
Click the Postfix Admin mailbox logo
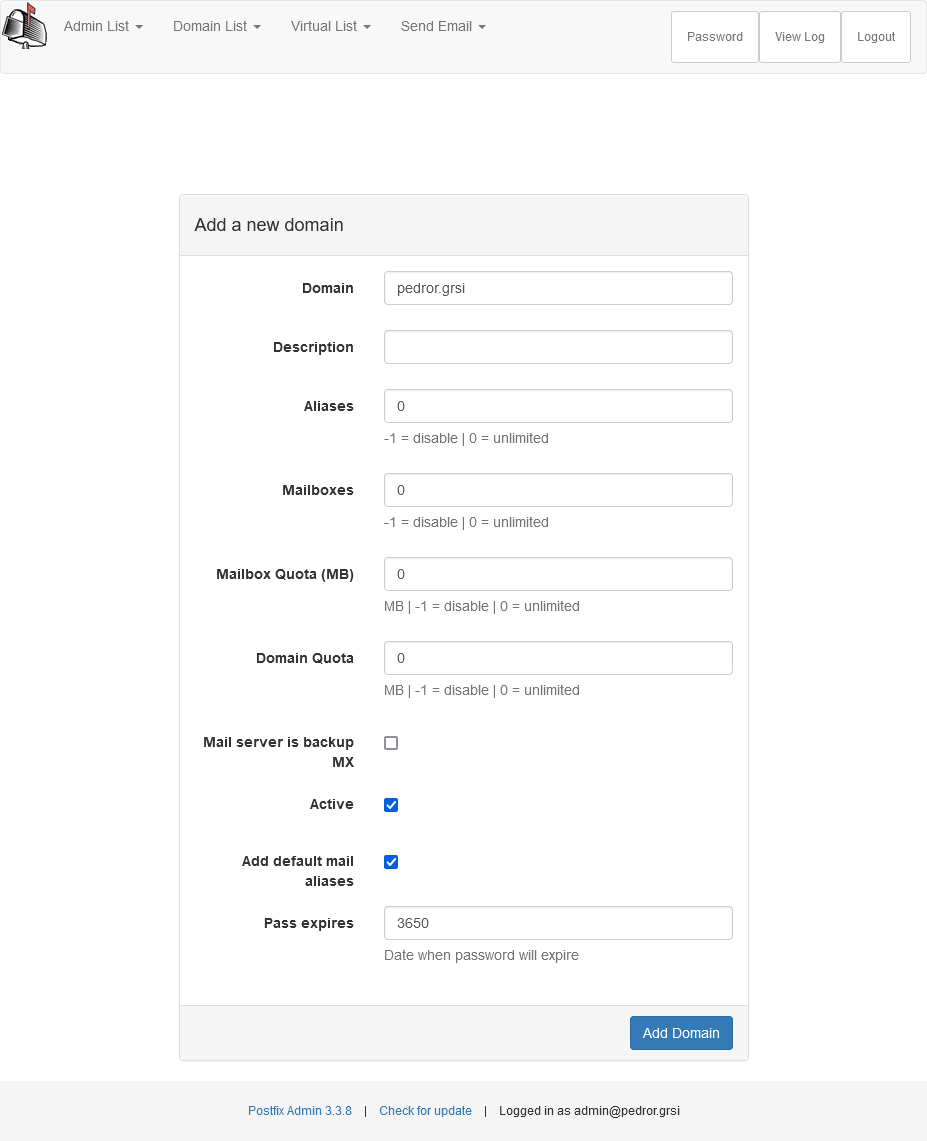click(24, 26)
